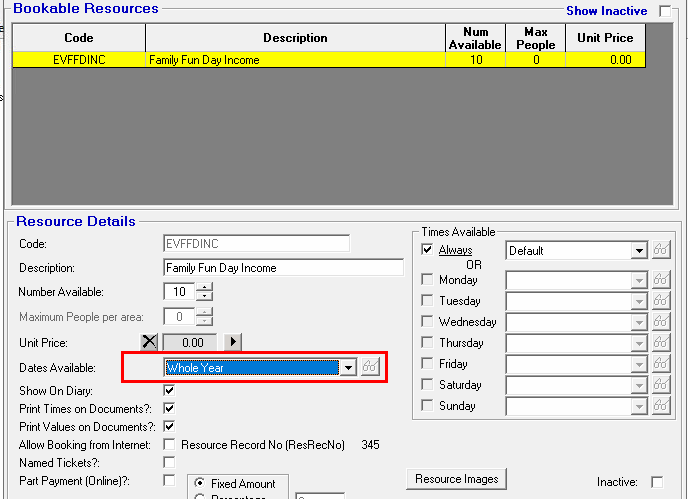Click the Unit Price 0.00 field
Image resolution: width=688 pixels, height=499 pixels.
pyautogui.click(x=190, y=342)
